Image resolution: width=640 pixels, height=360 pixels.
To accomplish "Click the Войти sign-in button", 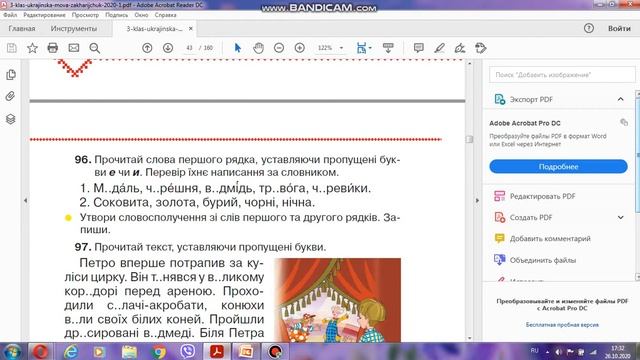I will pyautogui.click(x=619, y=28).
